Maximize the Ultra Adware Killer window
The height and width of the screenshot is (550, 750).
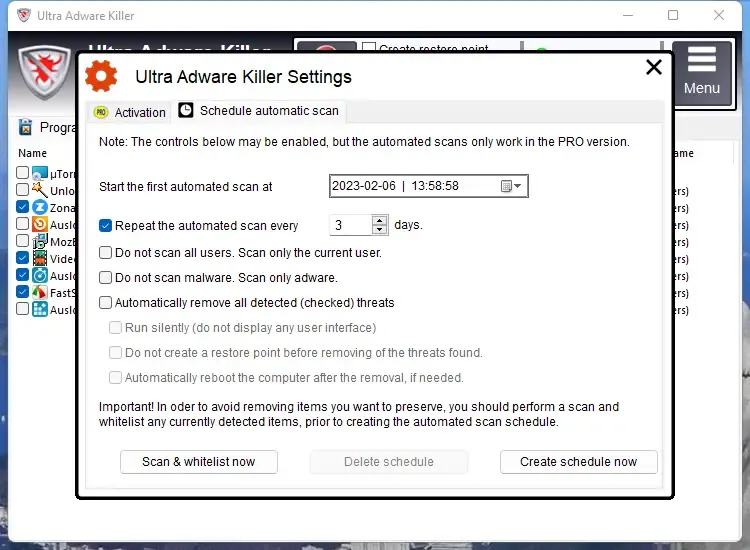click(673, 15)
